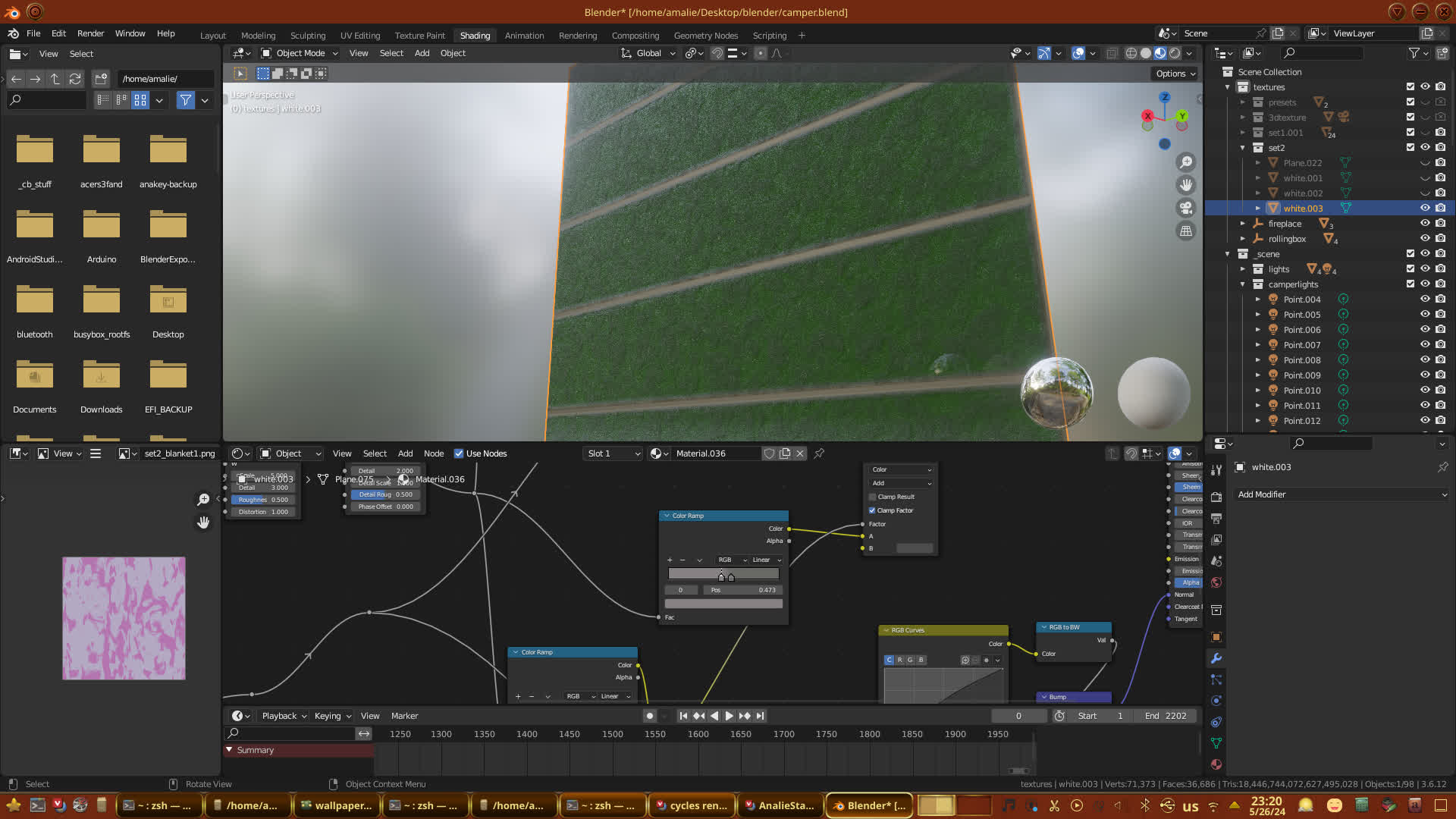1456x819 pixels.
Task: Click the pan hand icon in viewport
Action: (x=1186, y=185)
